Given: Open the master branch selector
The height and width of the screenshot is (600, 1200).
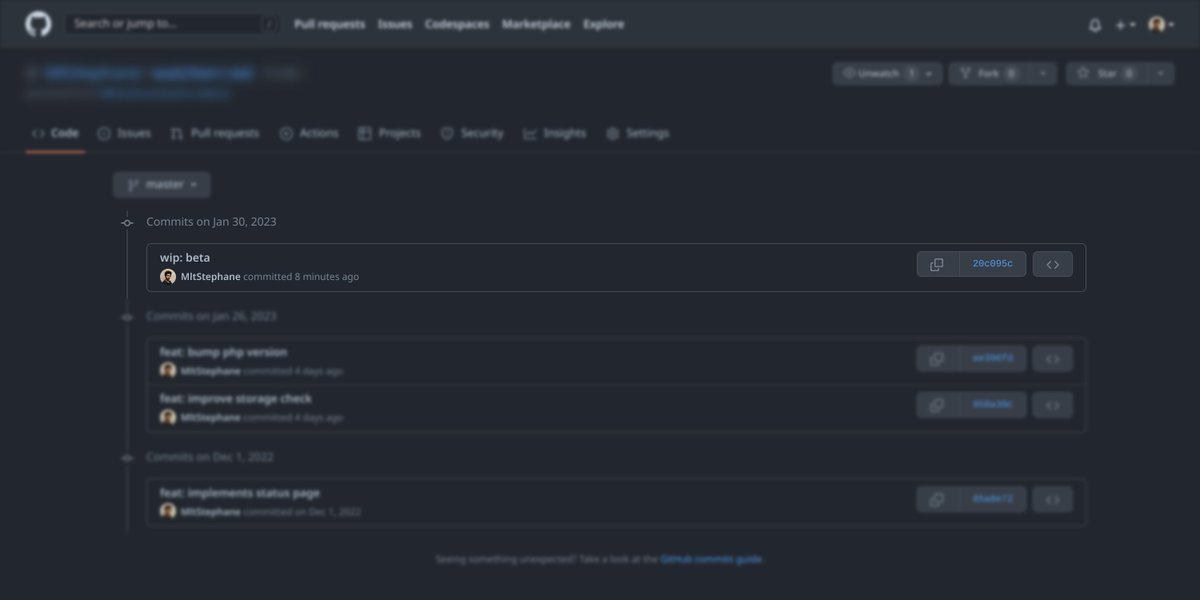Looking at the screenshot, I should 161,185.
